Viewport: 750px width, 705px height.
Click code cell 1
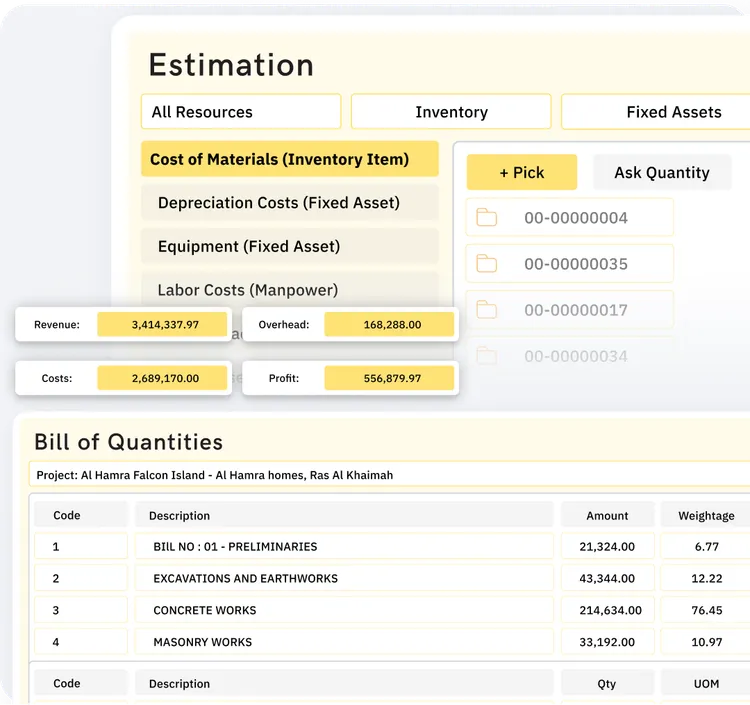pos(81,546)
